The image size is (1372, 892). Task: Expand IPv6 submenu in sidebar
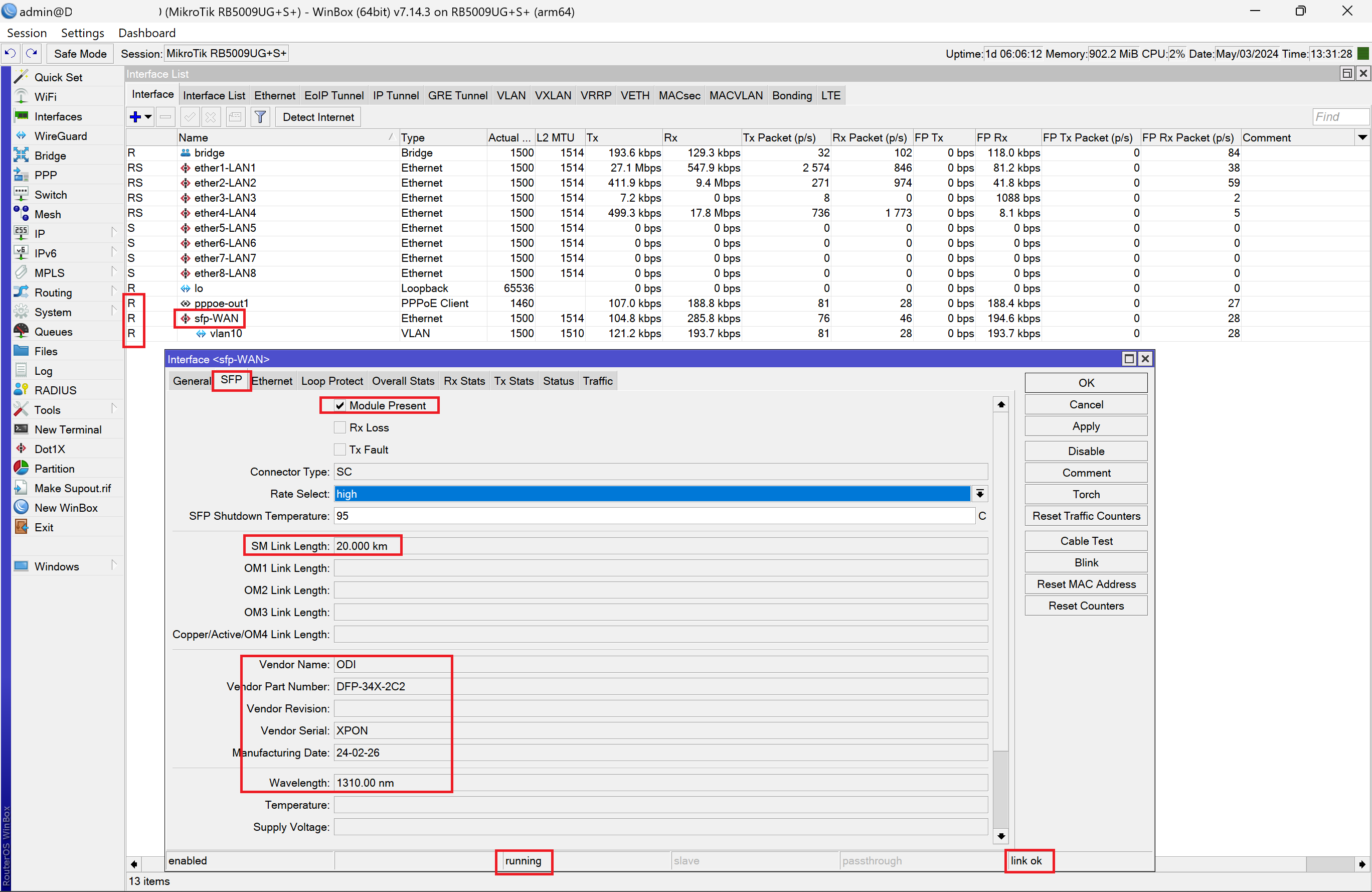[113, 253]
